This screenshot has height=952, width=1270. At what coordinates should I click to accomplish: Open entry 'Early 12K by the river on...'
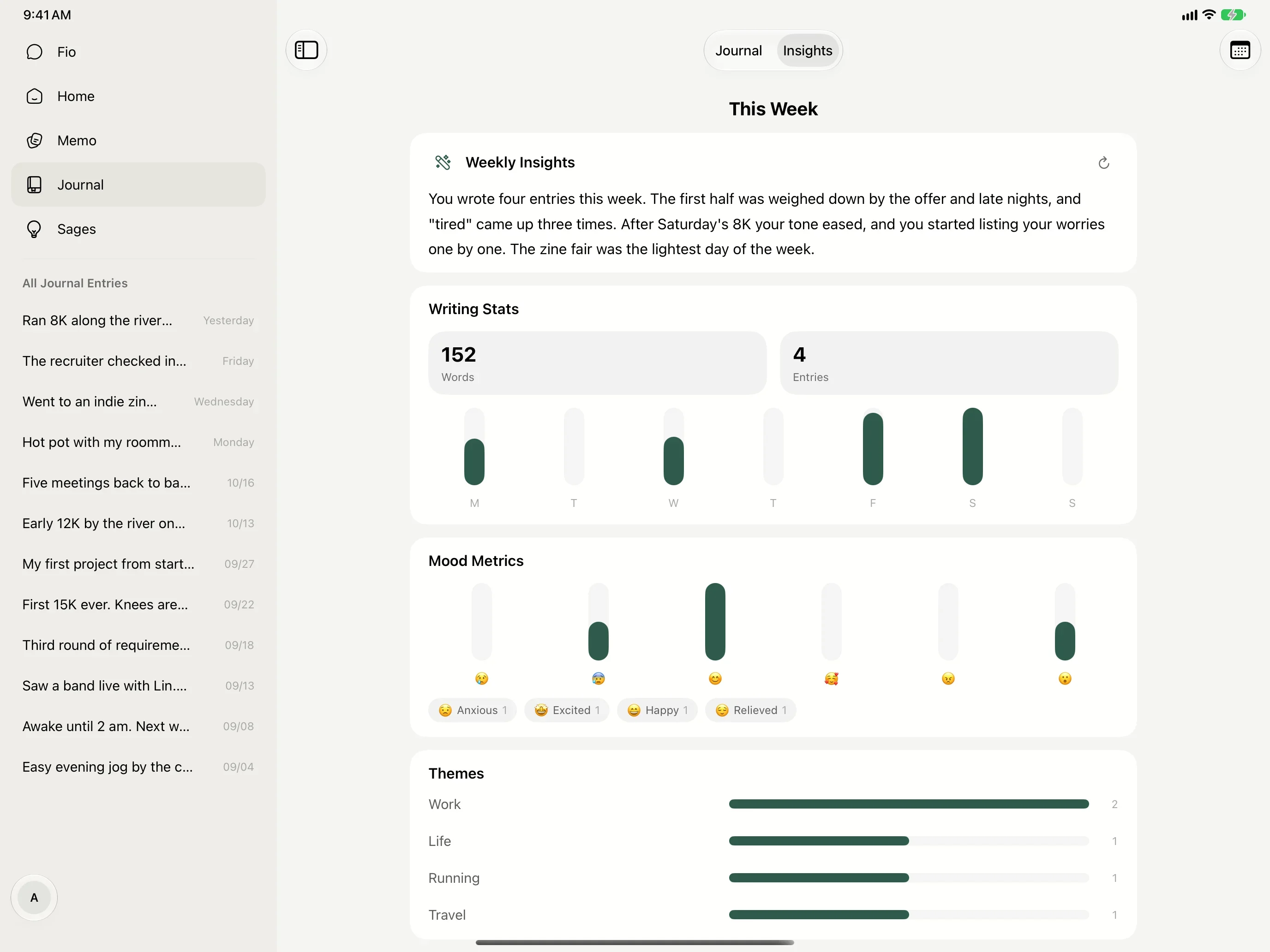point(138,524)
